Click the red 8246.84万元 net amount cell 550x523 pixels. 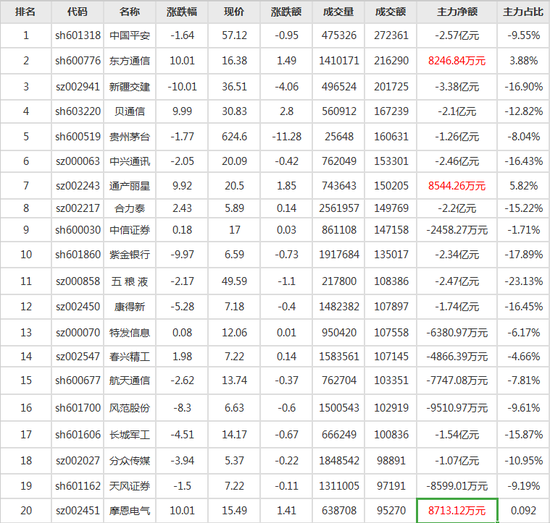pyautogui.click(x=457, y=61)
